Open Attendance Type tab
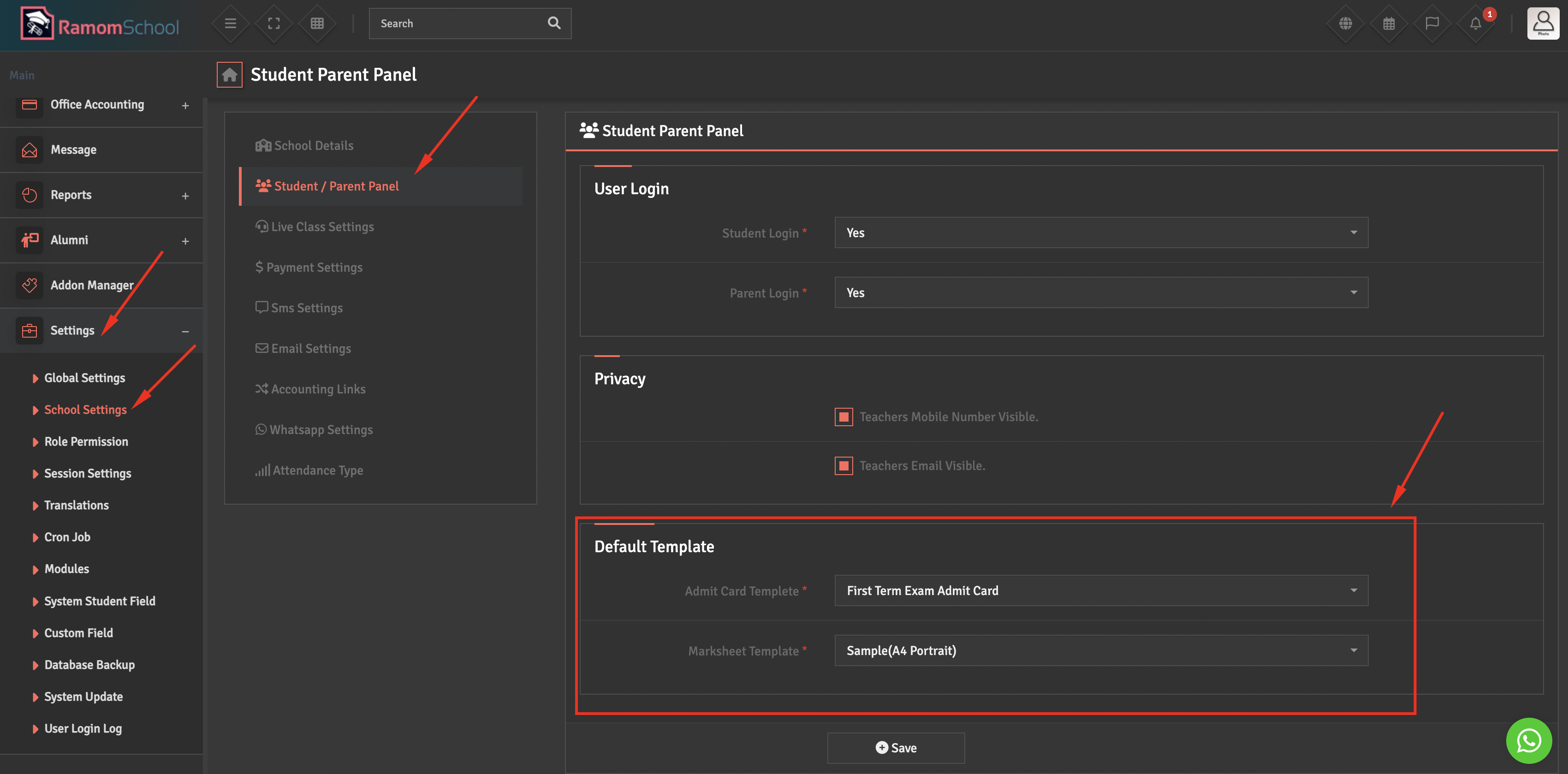1568x774 pixels. 381,471
